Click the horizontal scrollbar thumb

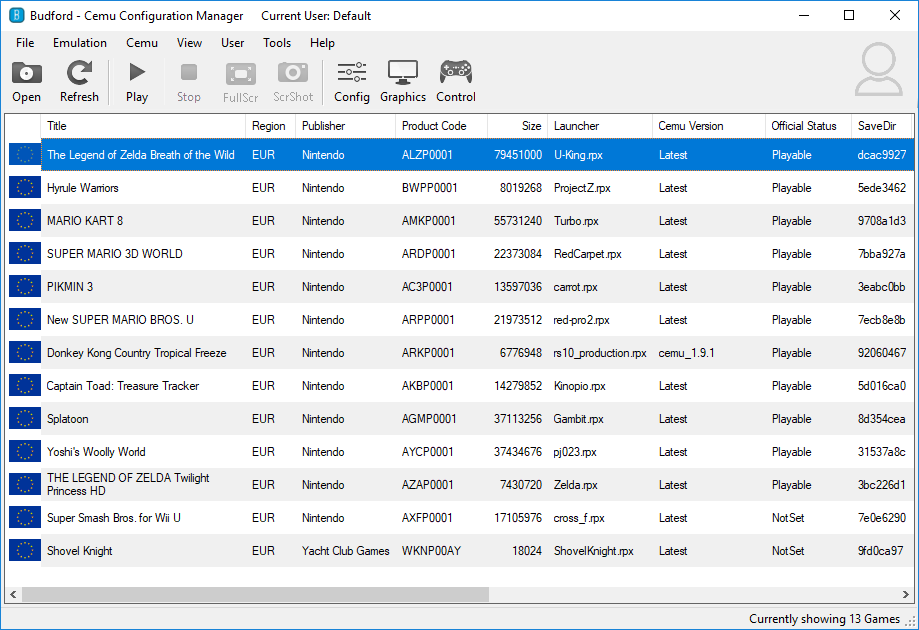tap(255, 594)
